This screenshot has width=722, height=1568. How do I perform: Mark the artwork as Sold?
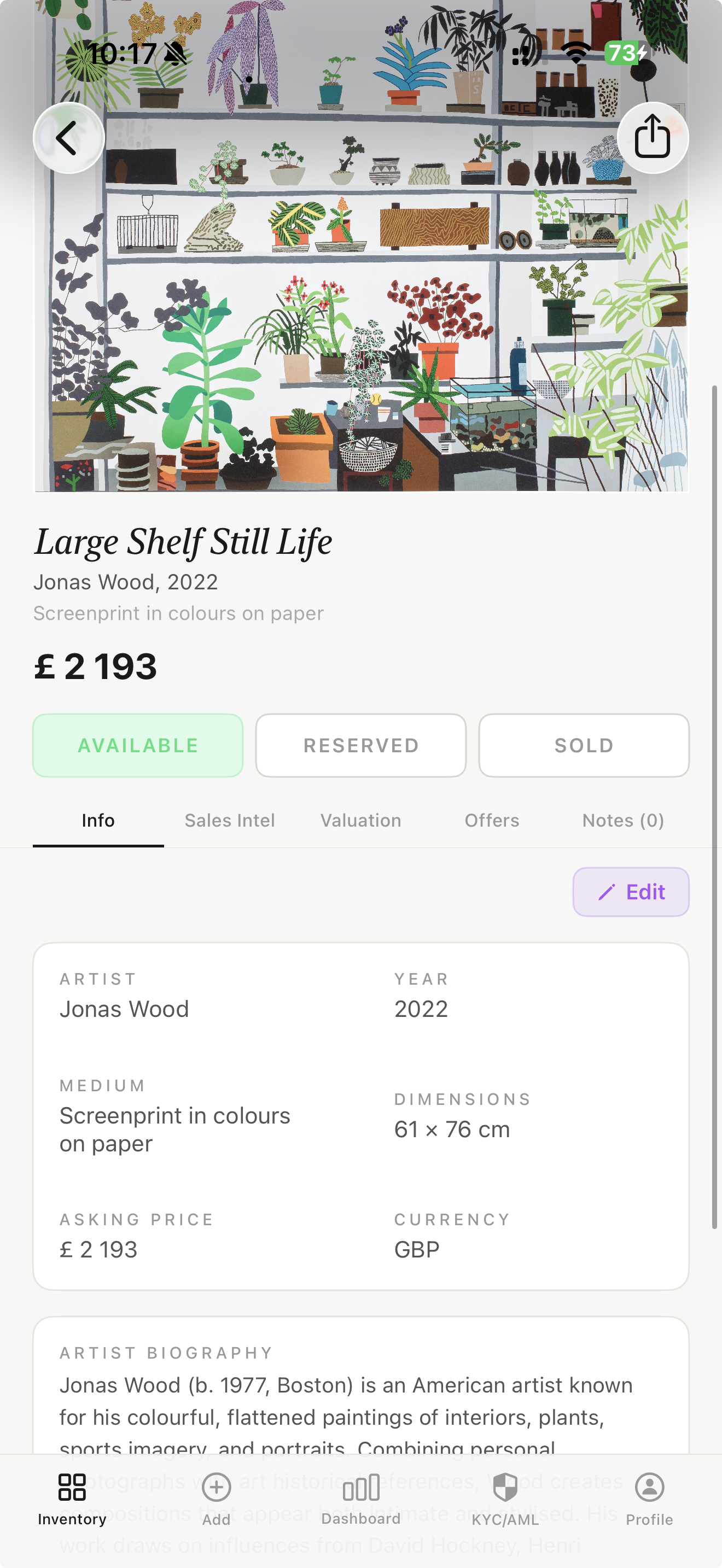(584, 746)
